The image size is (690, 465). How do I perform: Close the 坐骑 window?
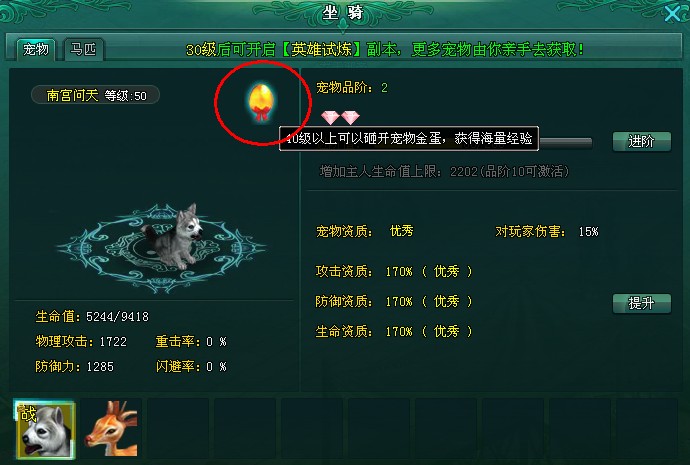tap(672, 13)
